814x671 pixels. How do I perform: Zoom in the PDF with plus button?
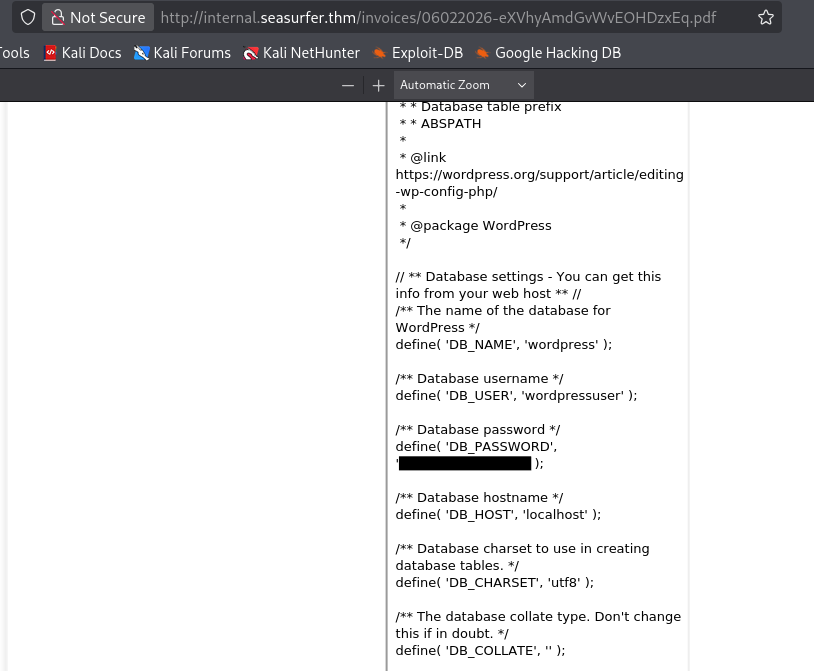pos(378,86)
